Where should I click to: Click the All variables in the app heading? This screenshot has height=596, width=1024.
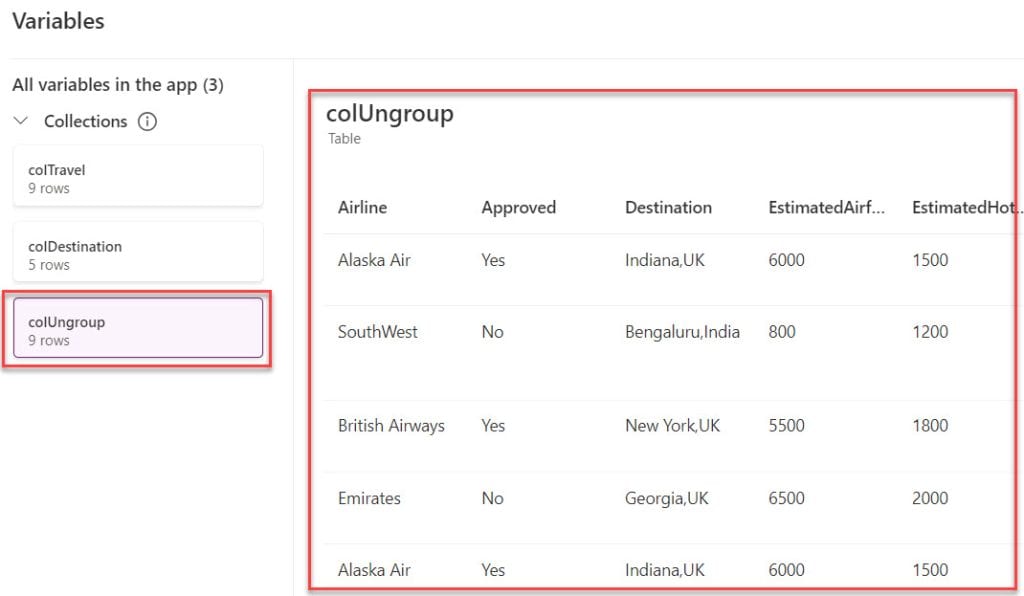pos(118,85)
